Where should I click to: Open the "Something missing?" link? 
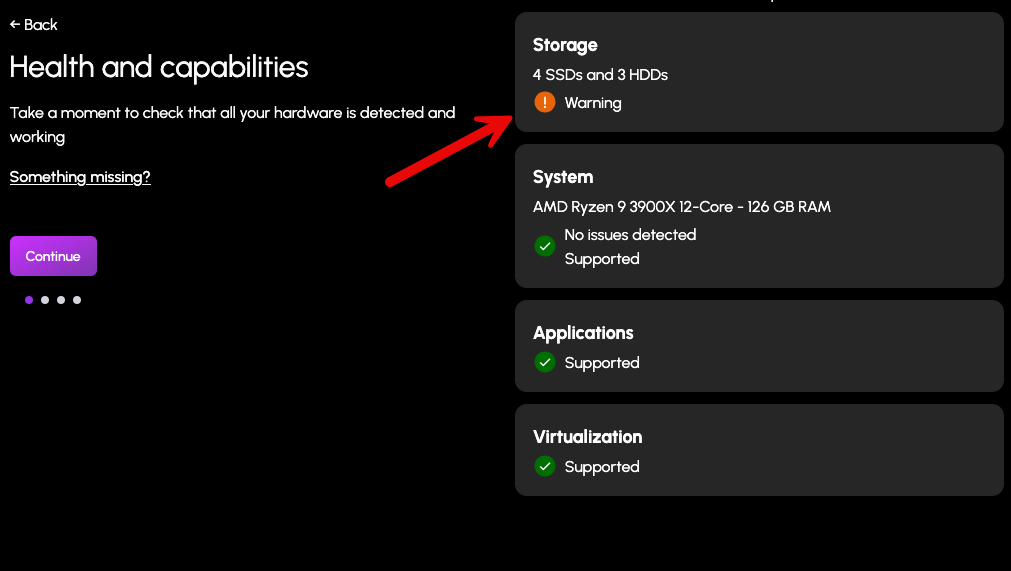[x=80, y=177]
